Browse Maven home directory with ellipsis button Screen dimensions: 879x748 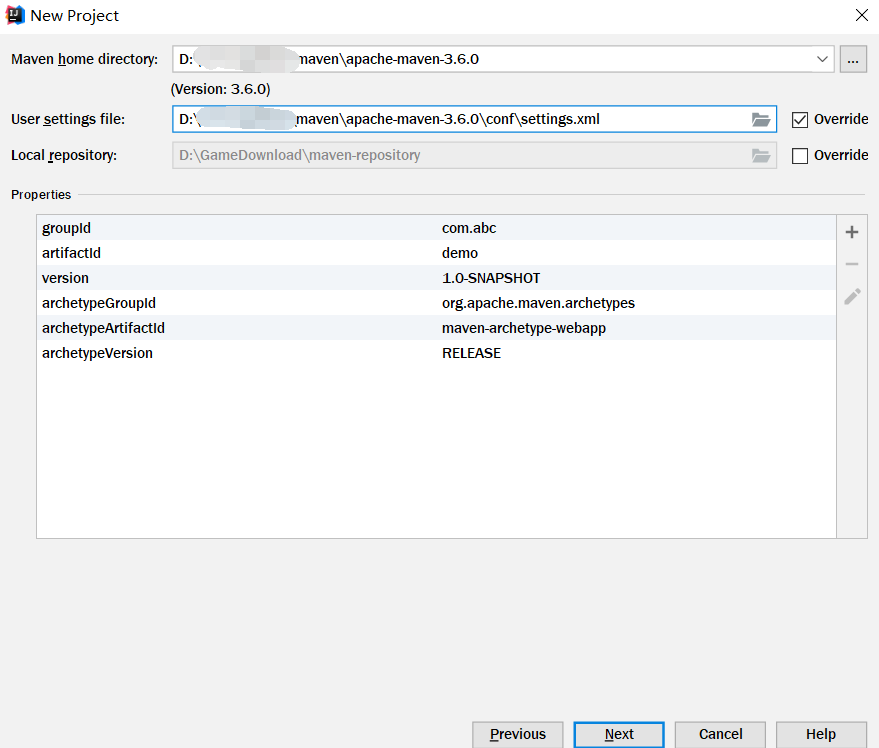click(853, 59)
